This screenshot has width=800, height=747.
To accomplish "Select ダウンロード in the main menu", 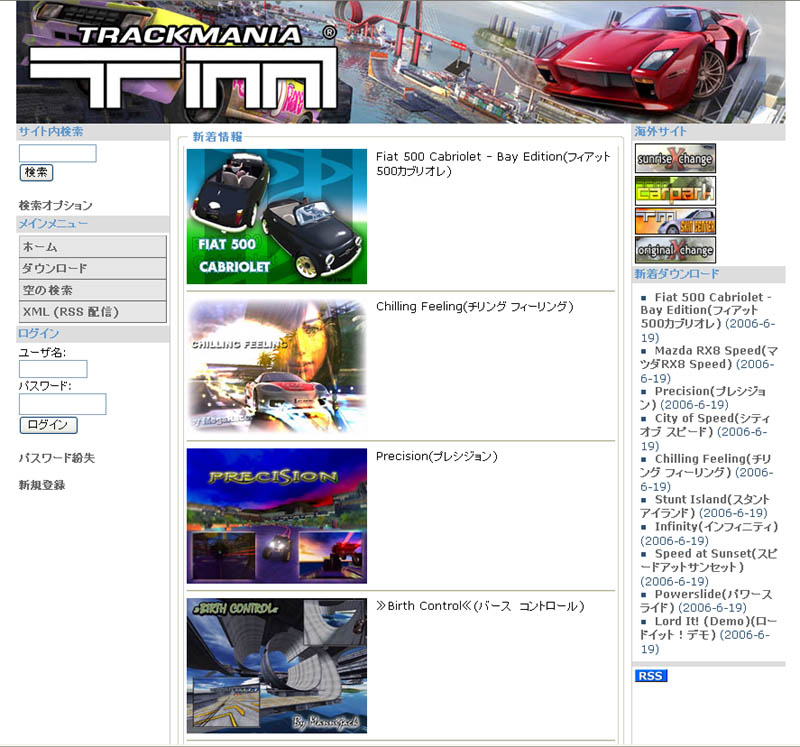I will (x=92, y=269).
